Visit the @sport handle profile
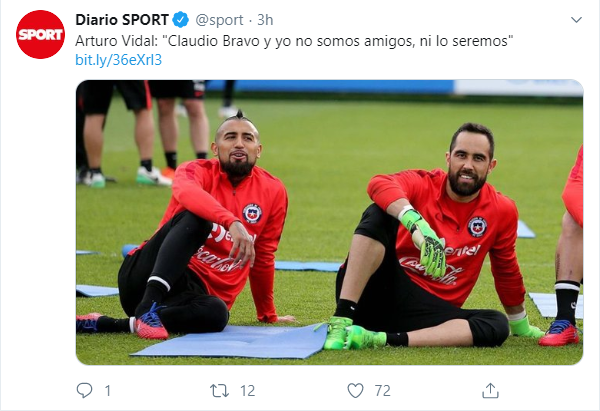The width and height of the screenshot is (600, 411). (219, 20)
